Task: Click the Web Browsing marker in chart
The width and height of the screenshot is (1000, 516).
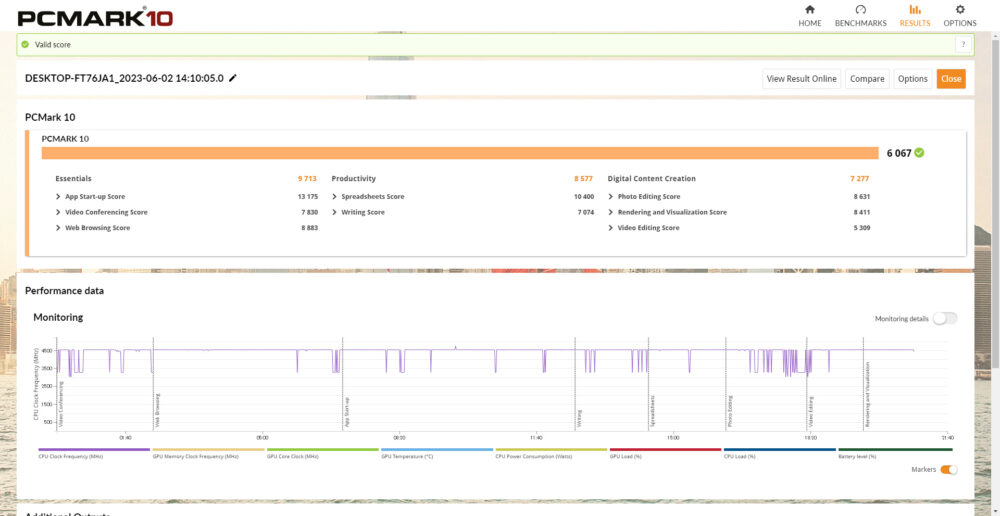Action: [157, 412]
